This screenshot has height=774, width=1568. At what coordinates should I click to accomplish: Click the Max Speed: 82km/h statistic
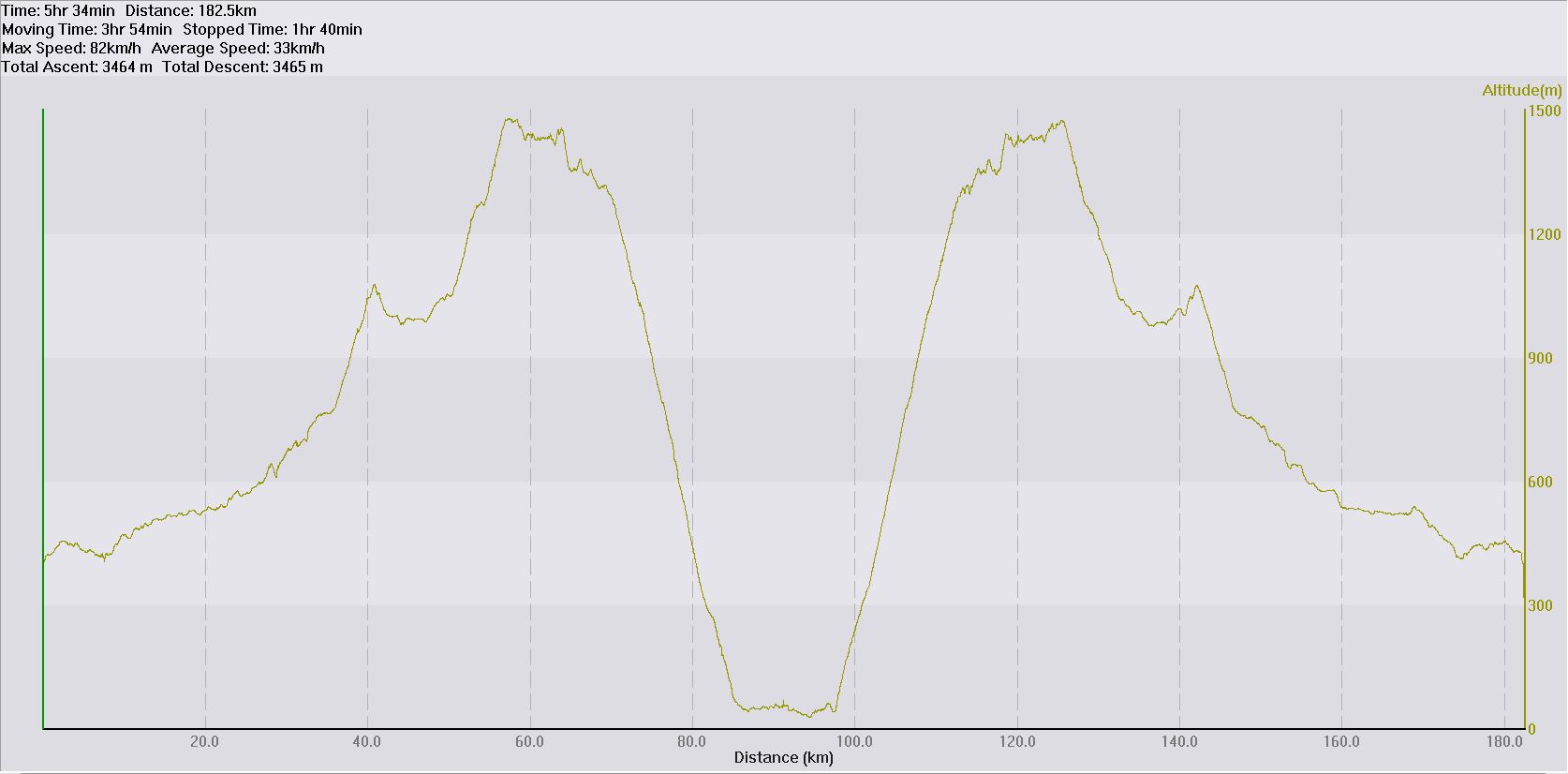point(72,49)
